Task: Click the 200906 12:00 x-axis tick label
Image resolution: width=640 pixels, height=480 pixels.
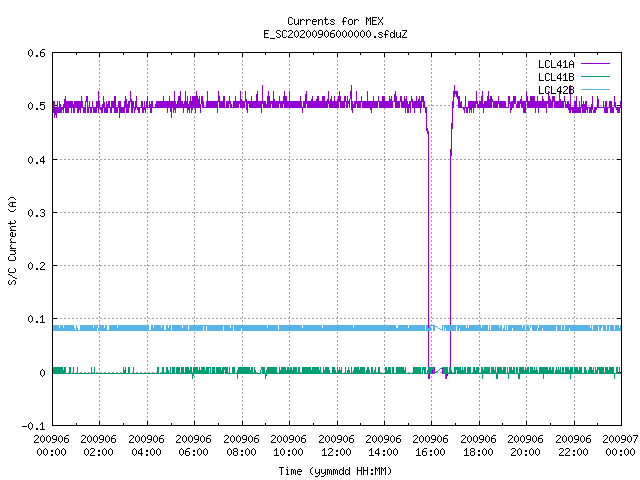Action: pyautogui.click(x=336, y=446)
